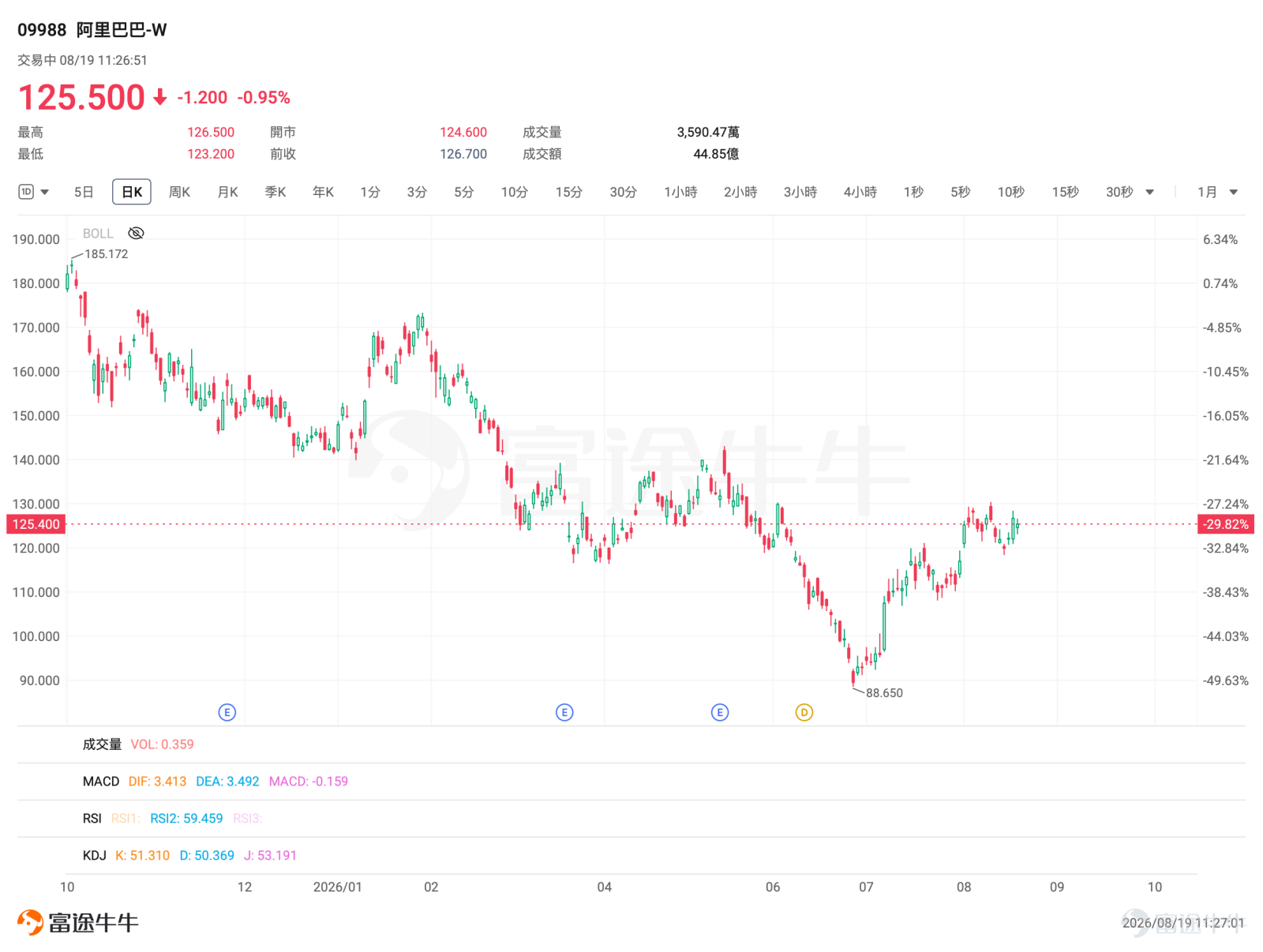The height and width of the screenshot is (952, 1263).
Task: Click the 185.172 high price label
Action: click(x=107, y=254)
